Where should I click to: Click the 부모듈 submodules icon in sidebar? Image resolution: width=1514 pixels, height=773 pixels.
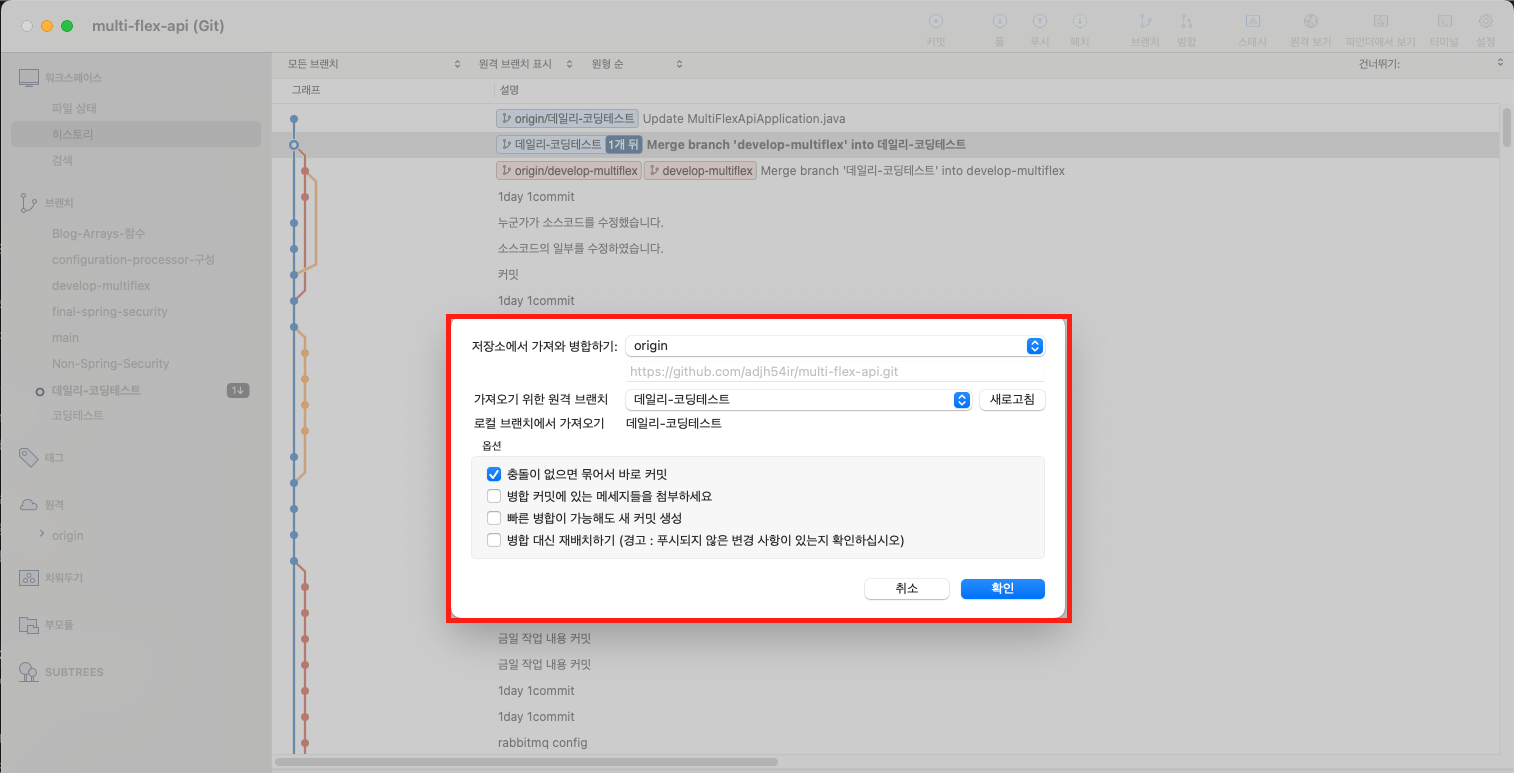coord(29,625)
